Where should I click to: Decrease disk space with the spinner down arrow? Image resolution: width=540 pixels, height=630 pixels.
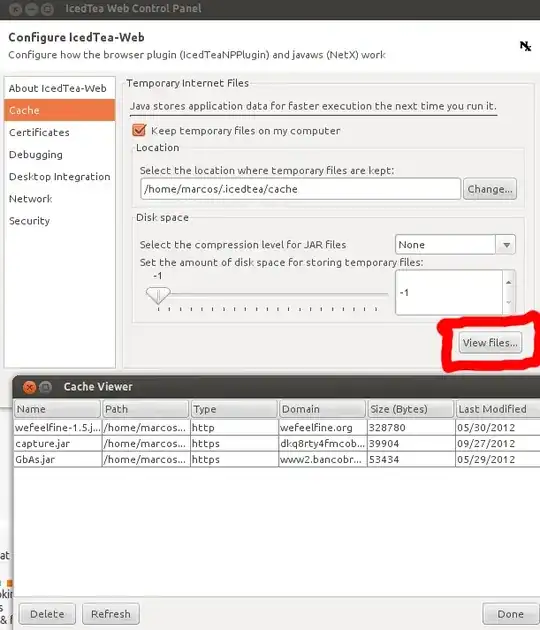509,303
